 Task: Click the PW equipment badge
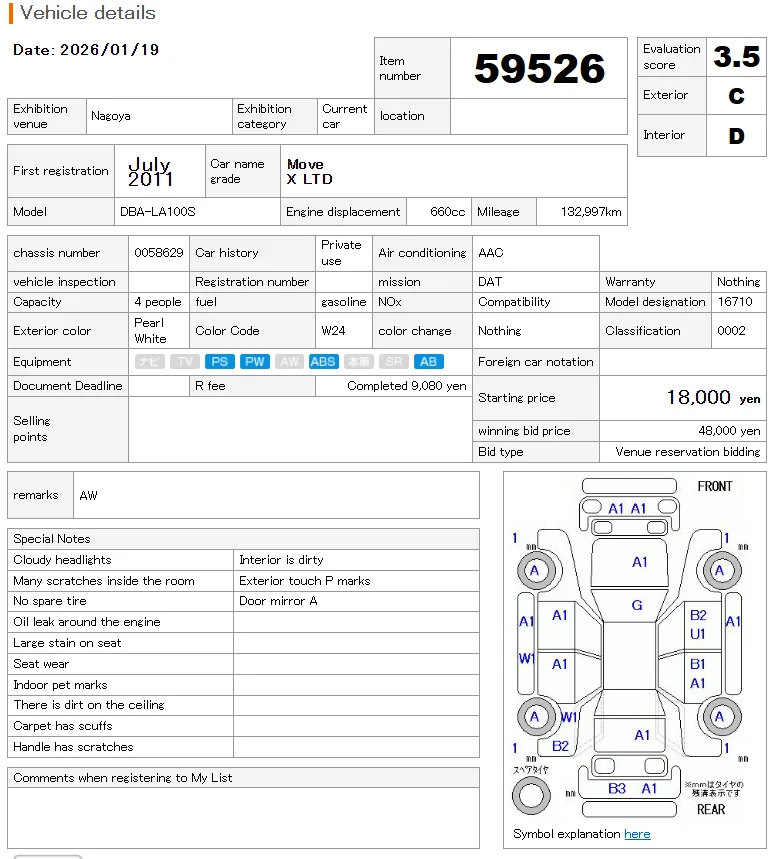[255, 362]
